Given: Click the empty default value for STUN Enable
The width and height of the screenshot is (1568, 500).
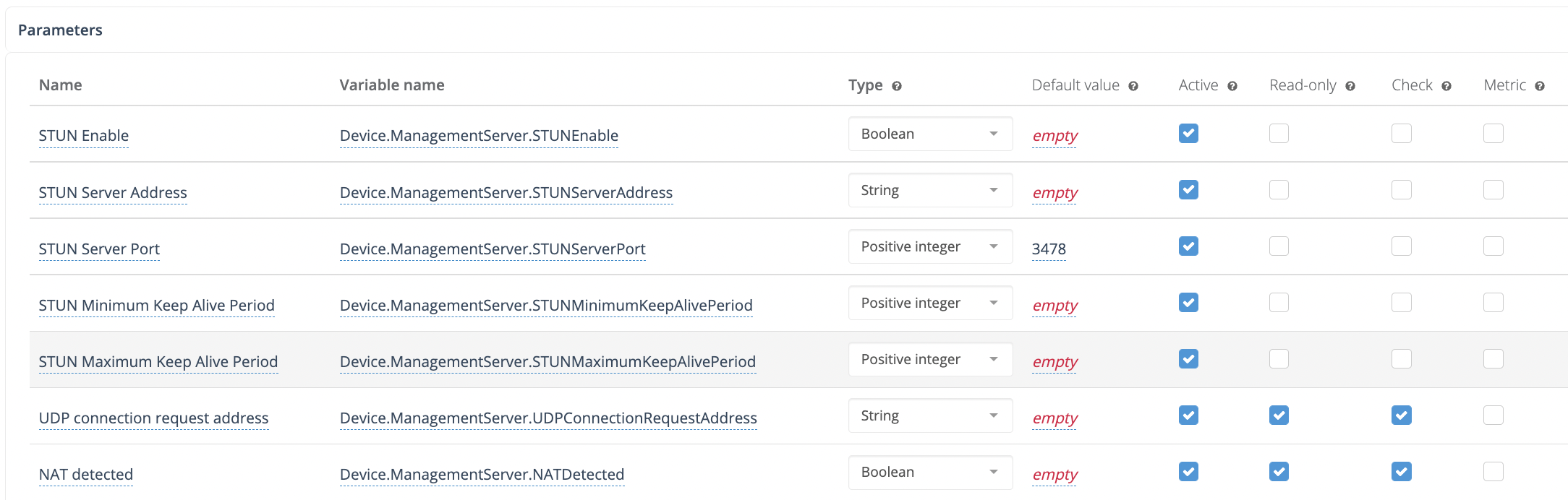Looking at the screenshot, I should tap(1054, 136).
